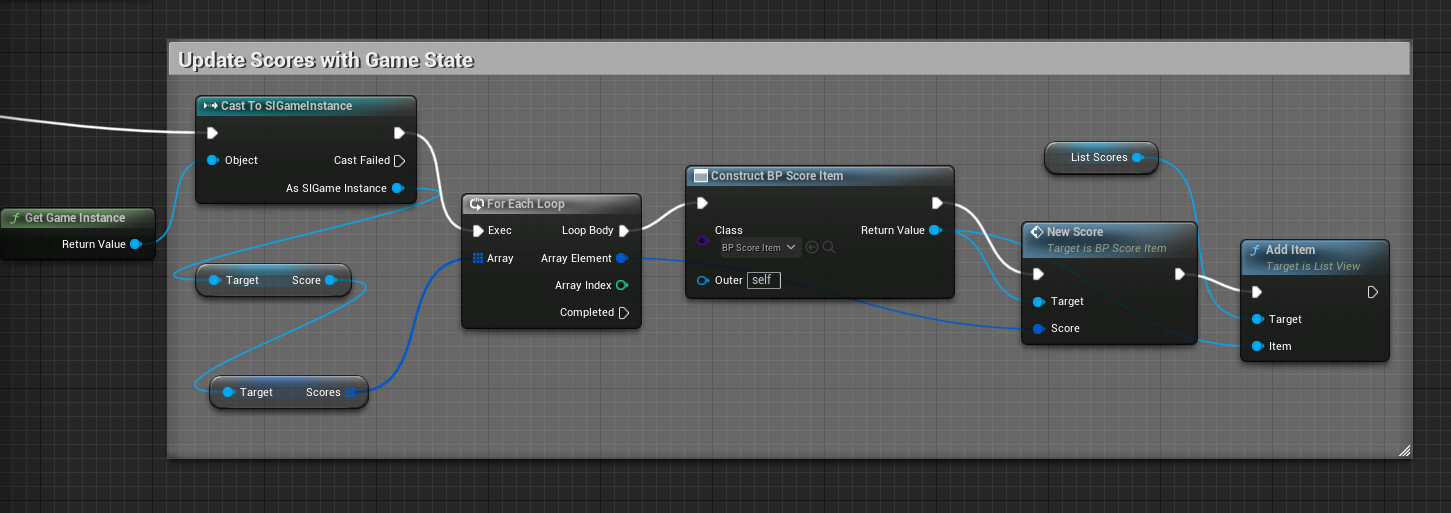Click the Completed execution pin on For Each Loop
The width and height of the screenshot is (1451, 513).
(624, 312)
